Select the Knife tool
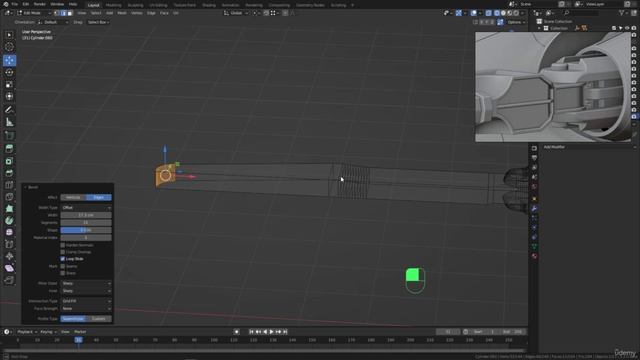Screen dimensions: 640x360 tap(9, 197)
